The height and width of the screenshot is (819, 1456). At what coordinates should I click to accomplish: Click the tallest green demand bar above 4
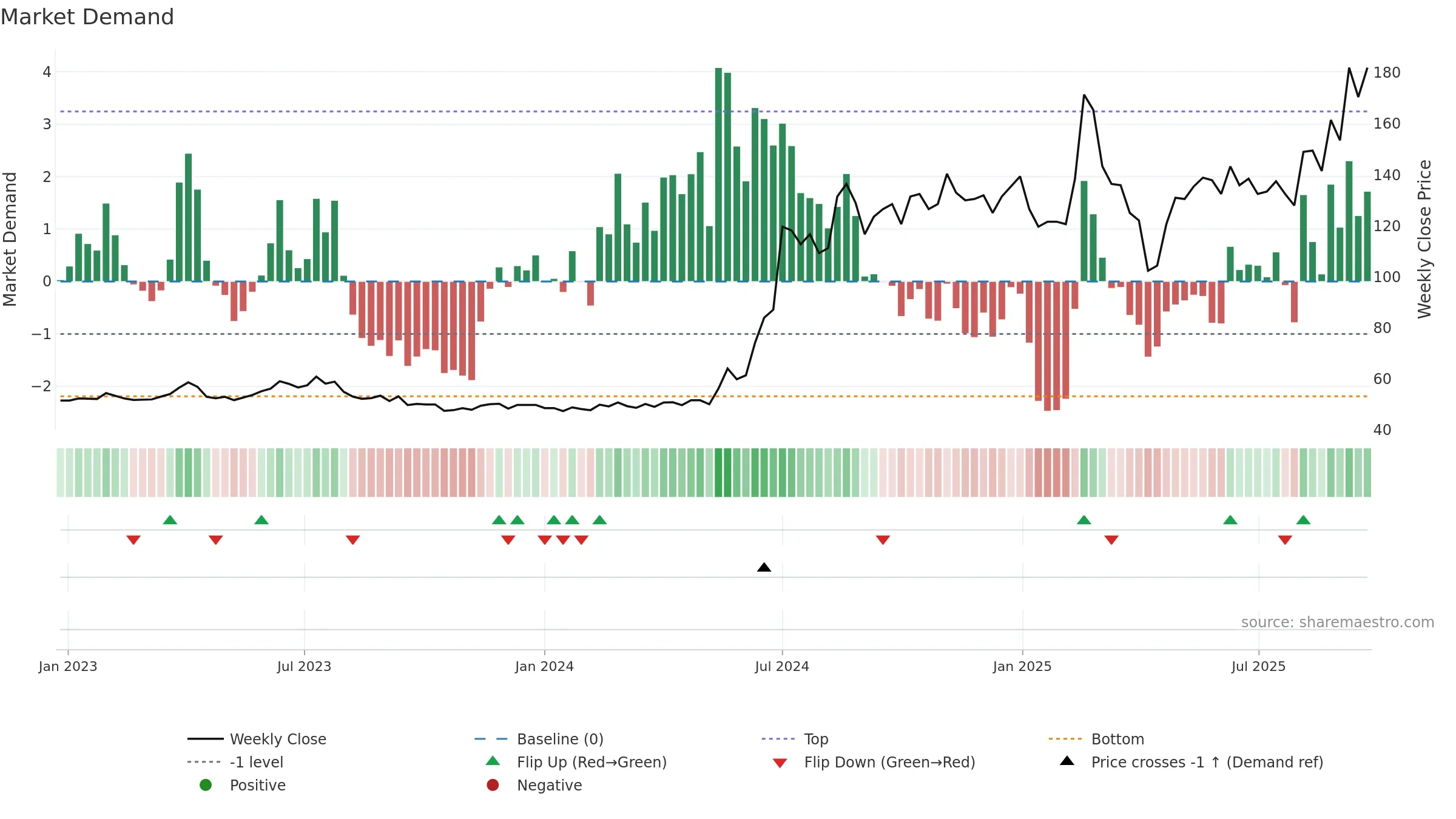718,175
